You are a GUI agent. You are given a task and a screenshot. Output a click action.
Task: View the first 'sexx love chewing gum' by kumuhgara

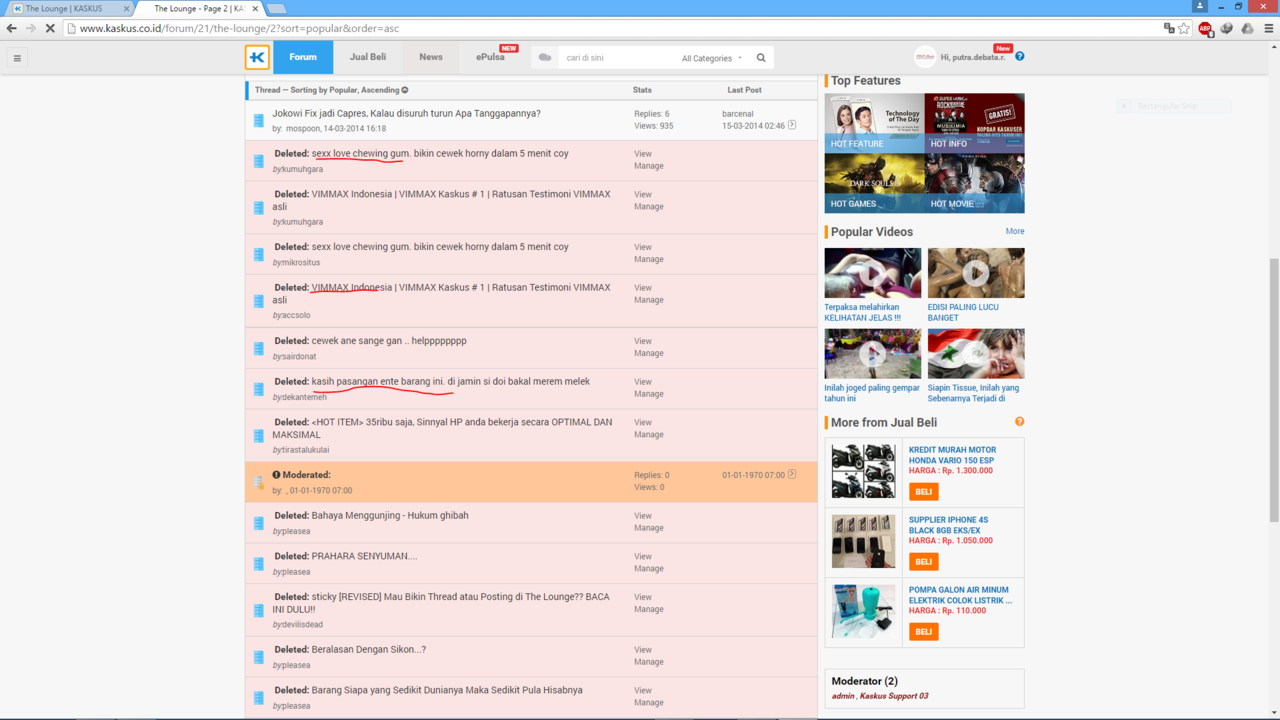642,154
